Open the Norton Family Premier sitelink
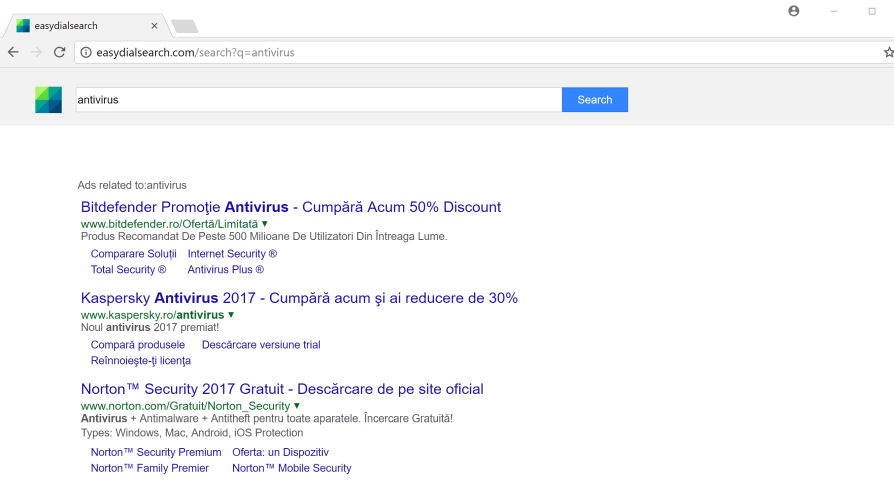 tap(149, 468)
